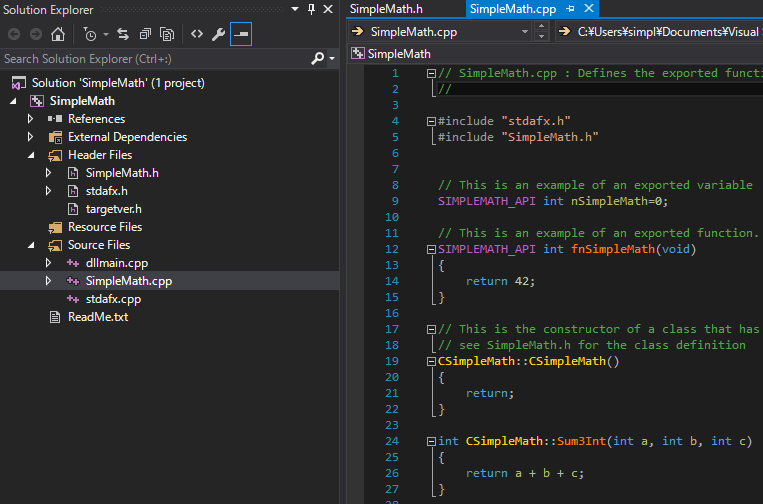Screen dimensions: 763x504
Task: Expand the External Dependencies node
Action: coord(31,137)
